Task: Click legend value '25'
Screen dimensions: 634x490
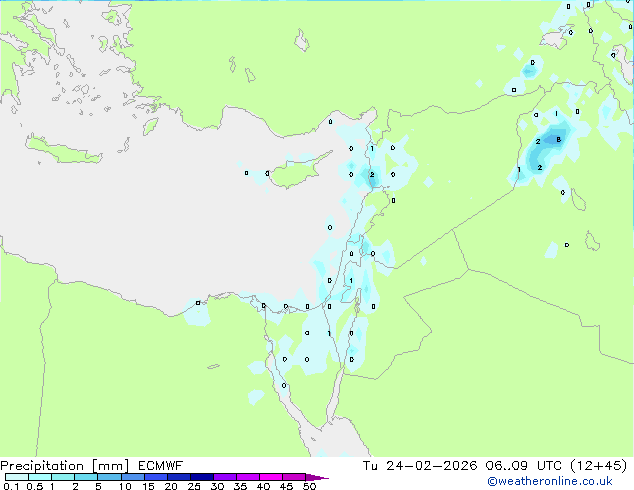Action: [x=194, y=486]
